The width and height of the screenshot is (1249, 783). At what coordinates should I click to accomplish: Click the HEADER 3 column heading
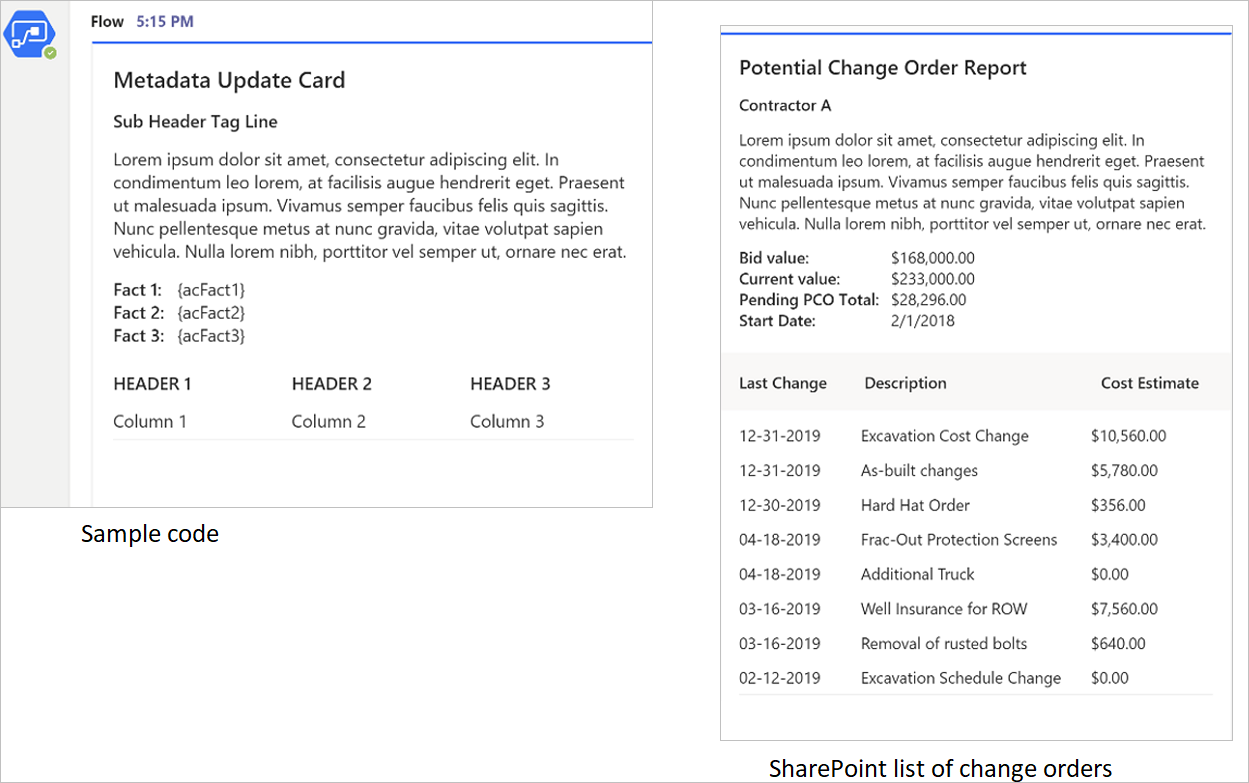tap(510, 384)
